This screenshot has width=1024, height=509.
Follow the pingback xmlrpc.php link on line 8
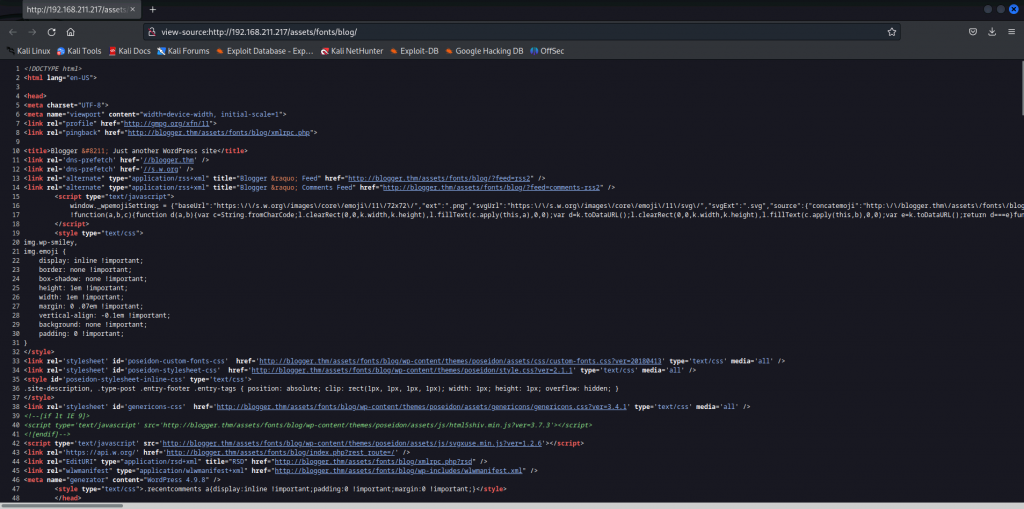219,132
